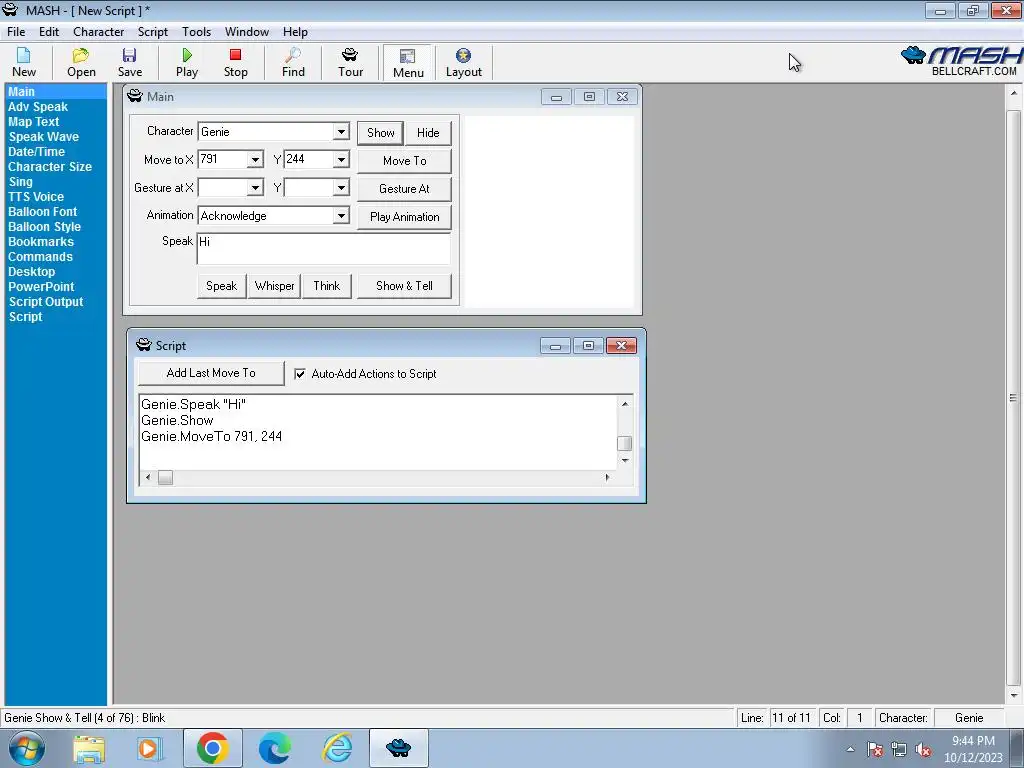Open File Explorer from taskbar
The image size is (1024, 768).
tap(89, 748)
